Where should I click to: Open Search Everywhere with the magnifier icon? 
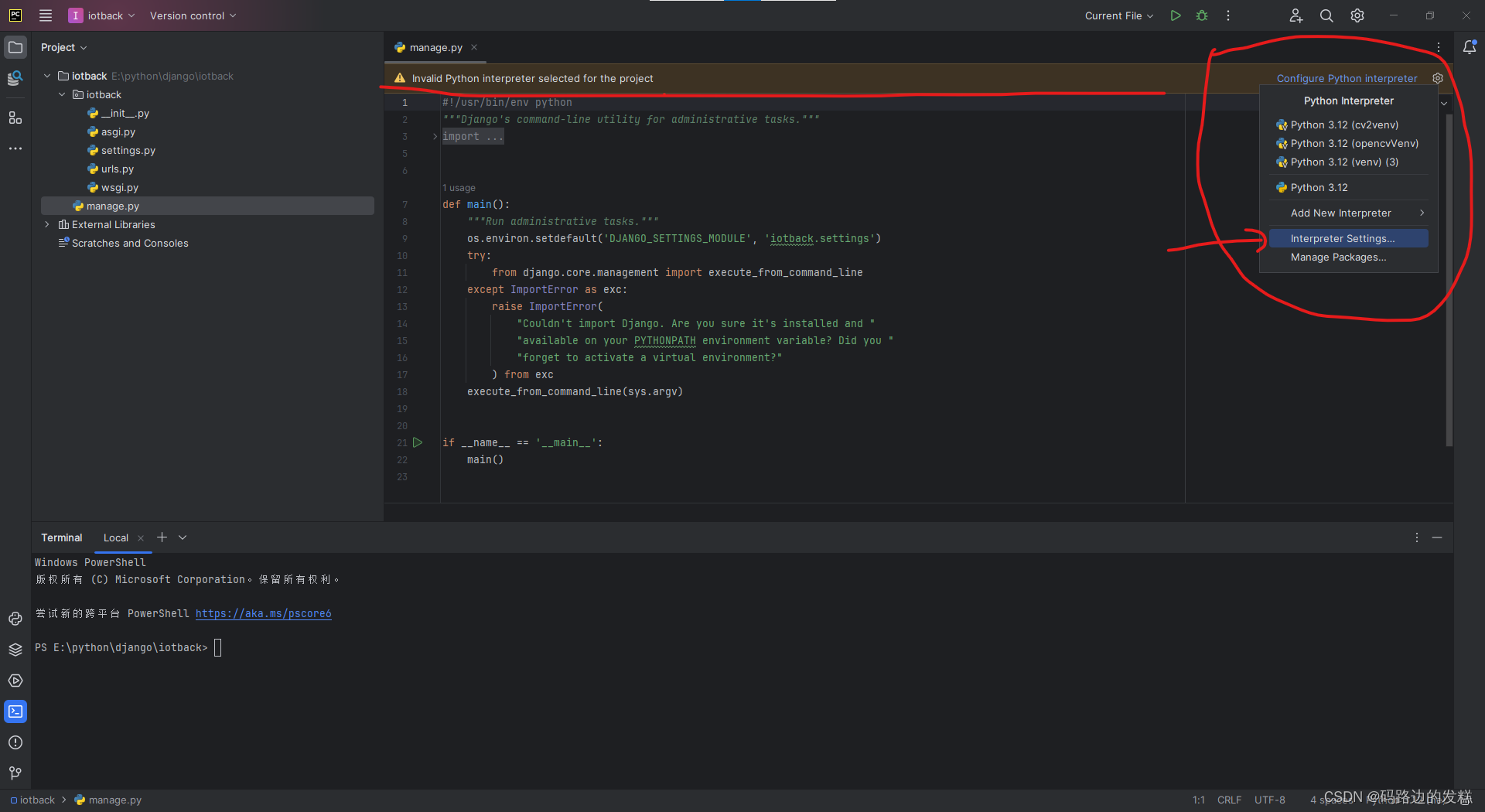(x=1326, y=15)
